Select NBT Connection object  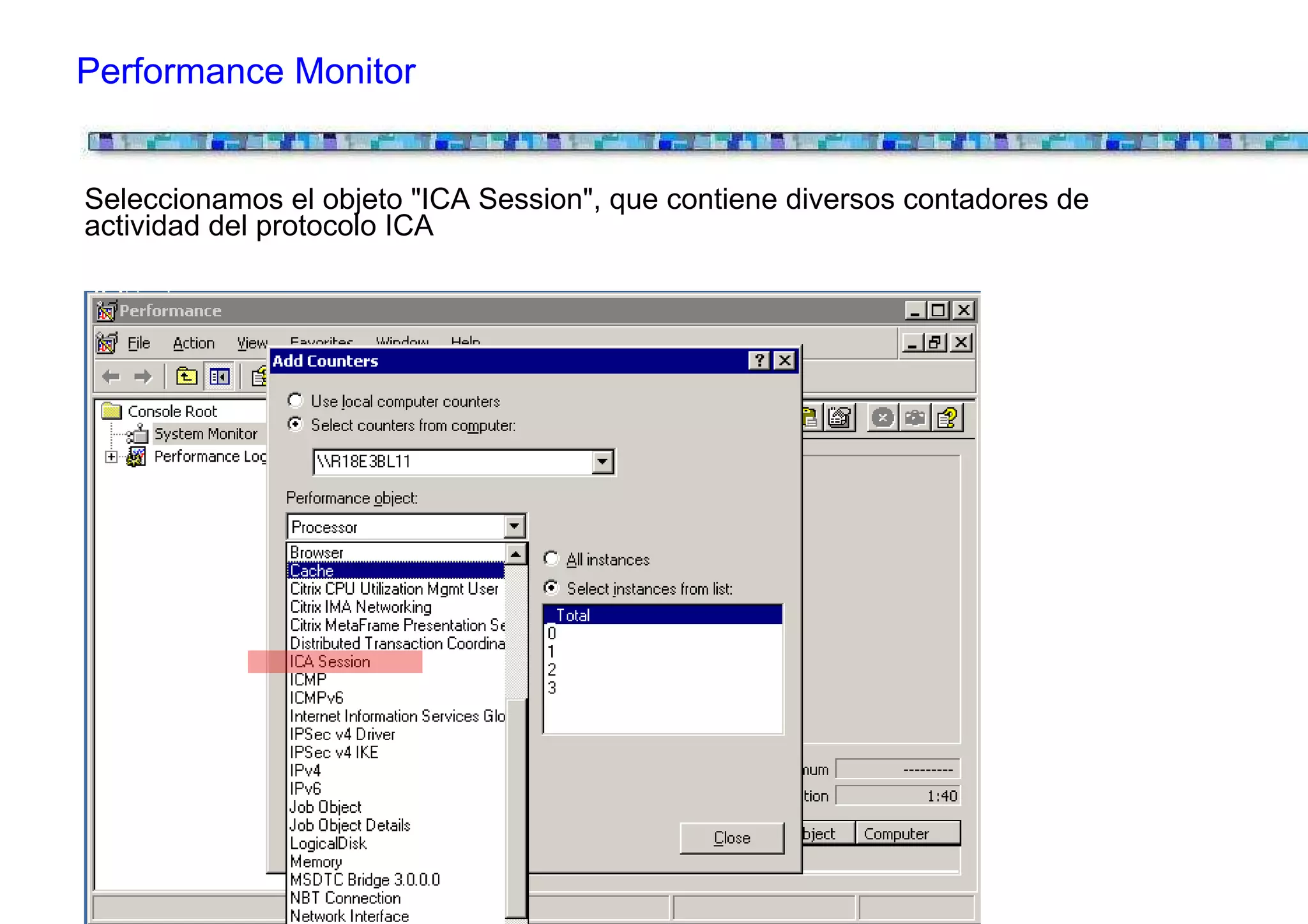coord(396,898)
